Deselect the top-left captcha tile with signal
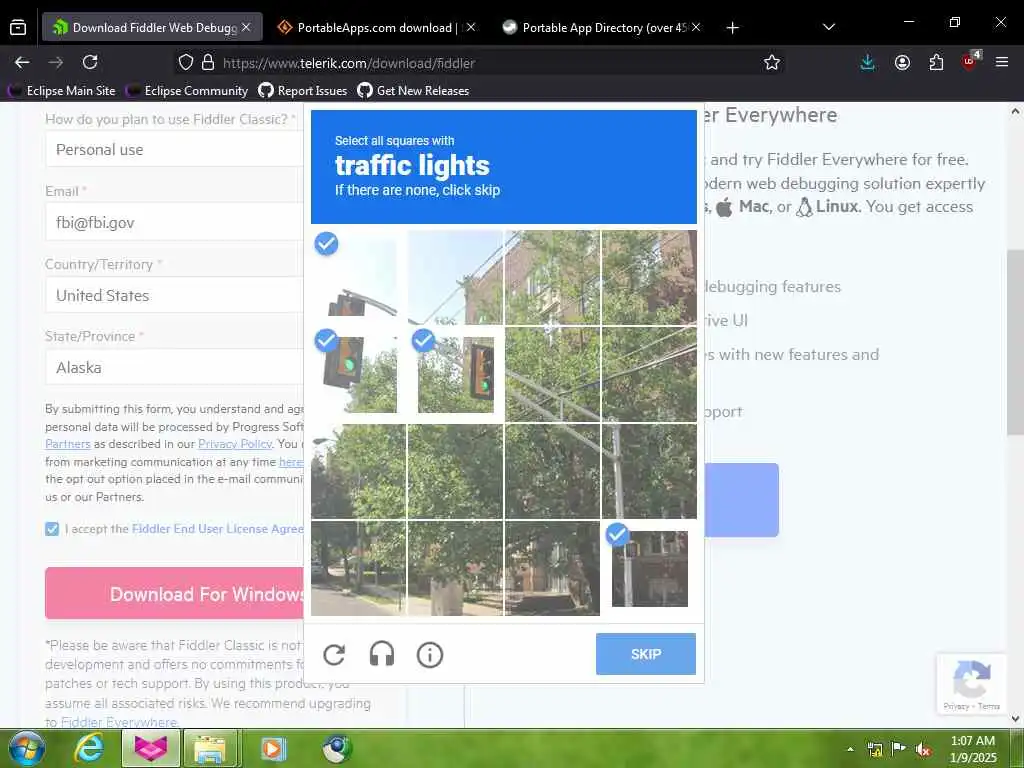The height and width of the screenshot is (768, 1024). point(359,277)
